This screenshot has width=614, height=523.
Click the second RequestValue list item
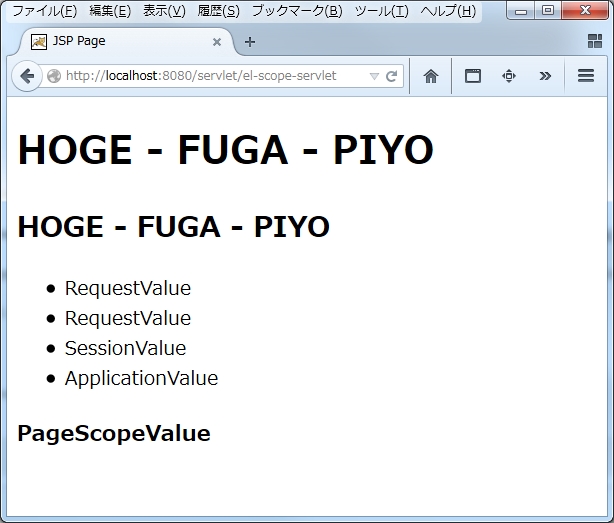click(128, 318)
